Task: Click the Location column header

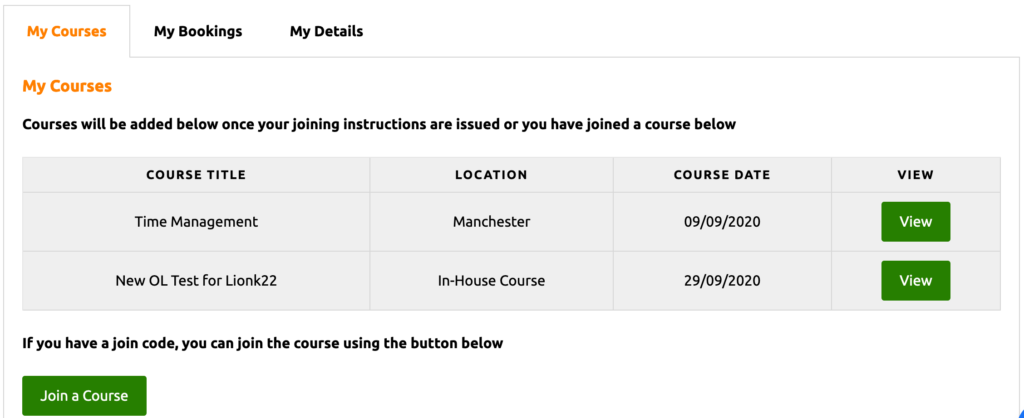Action: click(x=491, y=175)
